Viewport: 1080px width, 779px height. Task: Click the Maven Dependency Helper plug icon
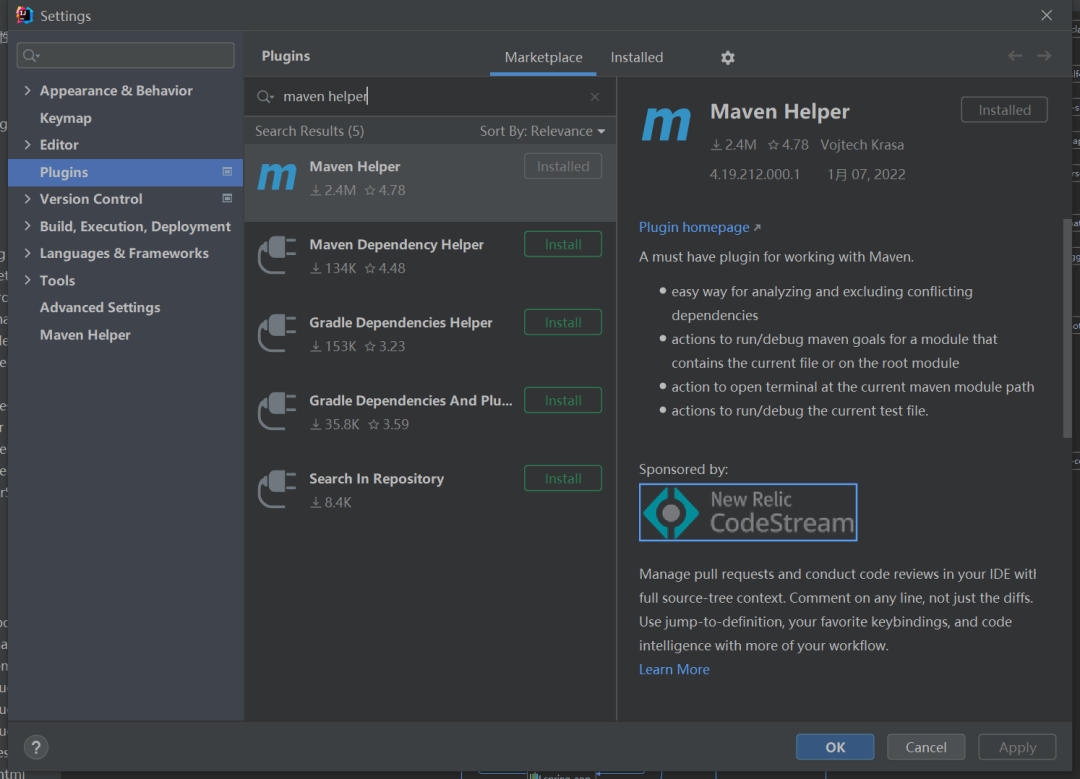[x=277, y=255]
